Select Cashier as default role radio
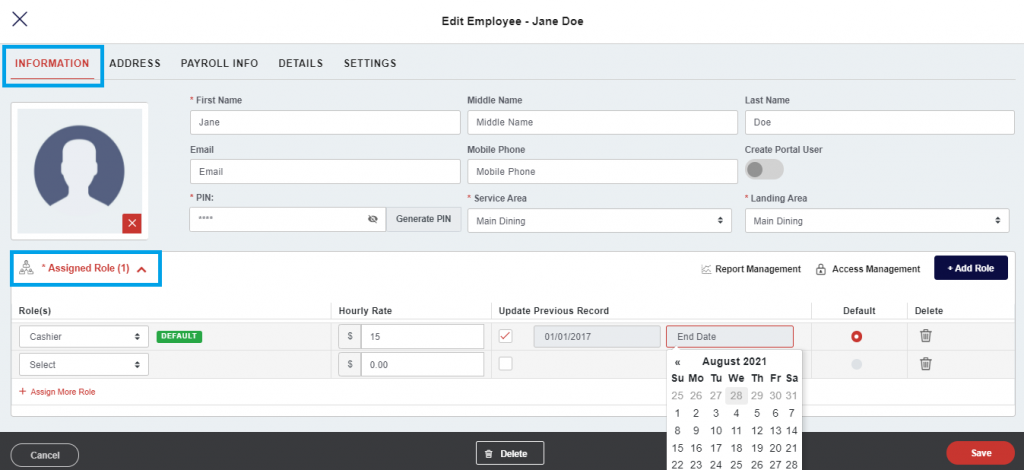This screenshot has width=1024, height=470. pos(857,337)
